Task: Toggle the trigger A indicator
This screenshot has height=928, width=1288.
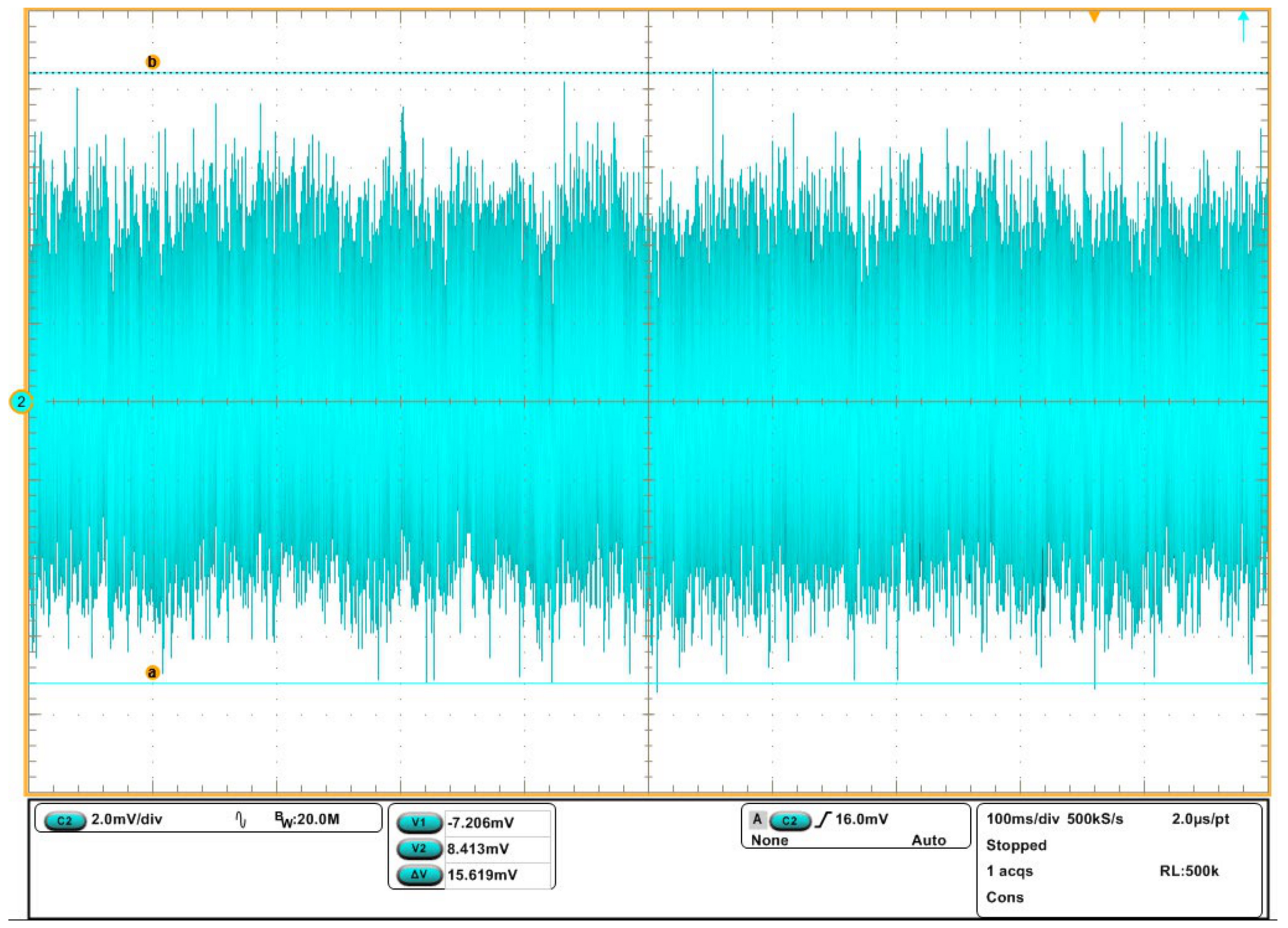Action: tap(757, 819)
